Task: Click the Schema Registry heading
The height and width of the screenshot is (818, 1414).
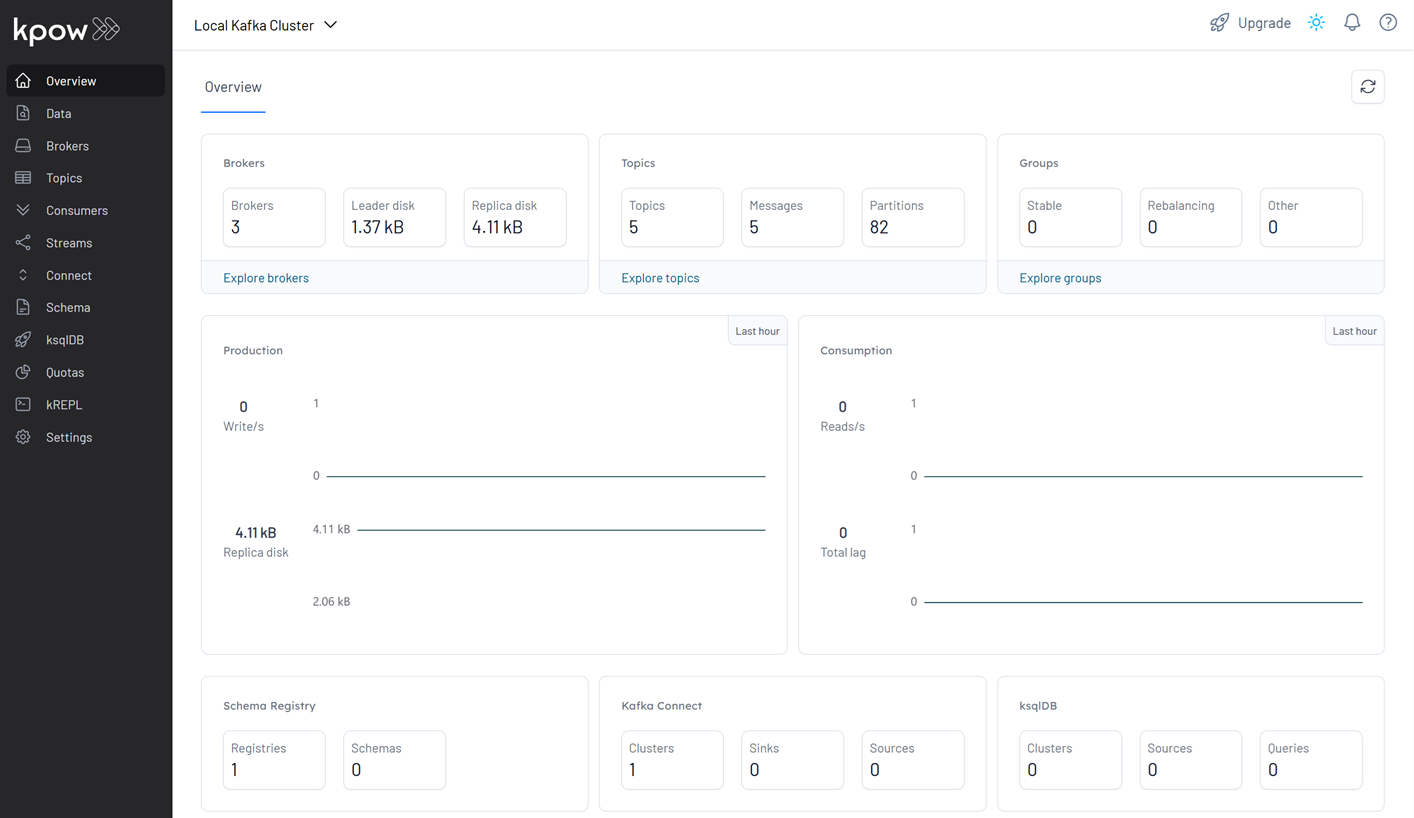Action: pos(269,706)
